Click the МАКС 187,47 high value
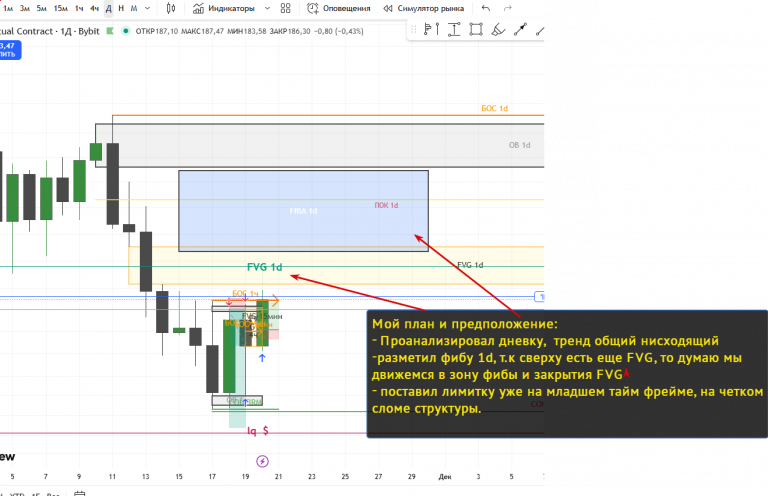The image size is (768, 496). (x=202, y=31)
